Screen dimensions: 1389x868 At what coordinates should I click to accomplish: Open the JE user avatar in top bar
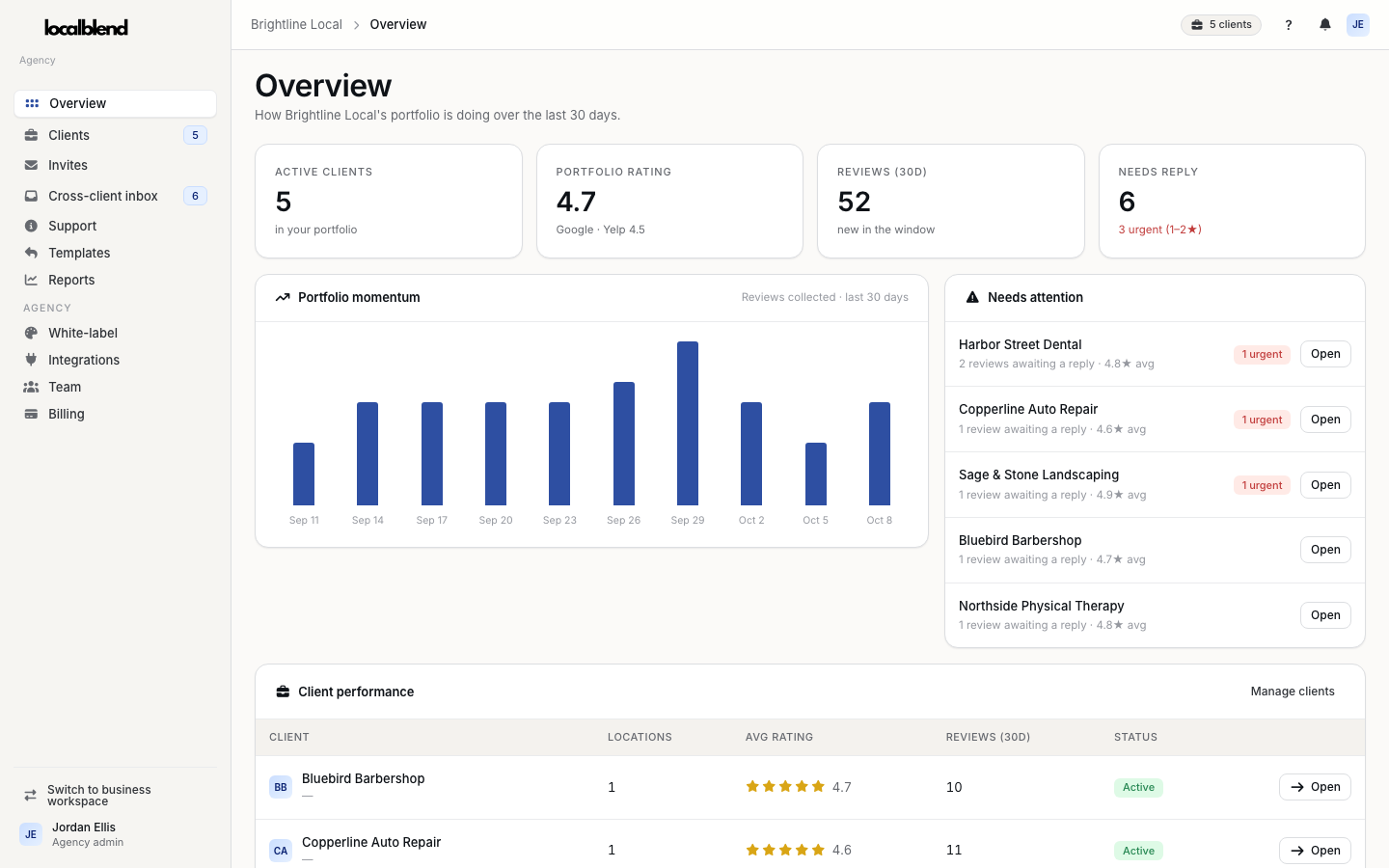click(1358, 25)
